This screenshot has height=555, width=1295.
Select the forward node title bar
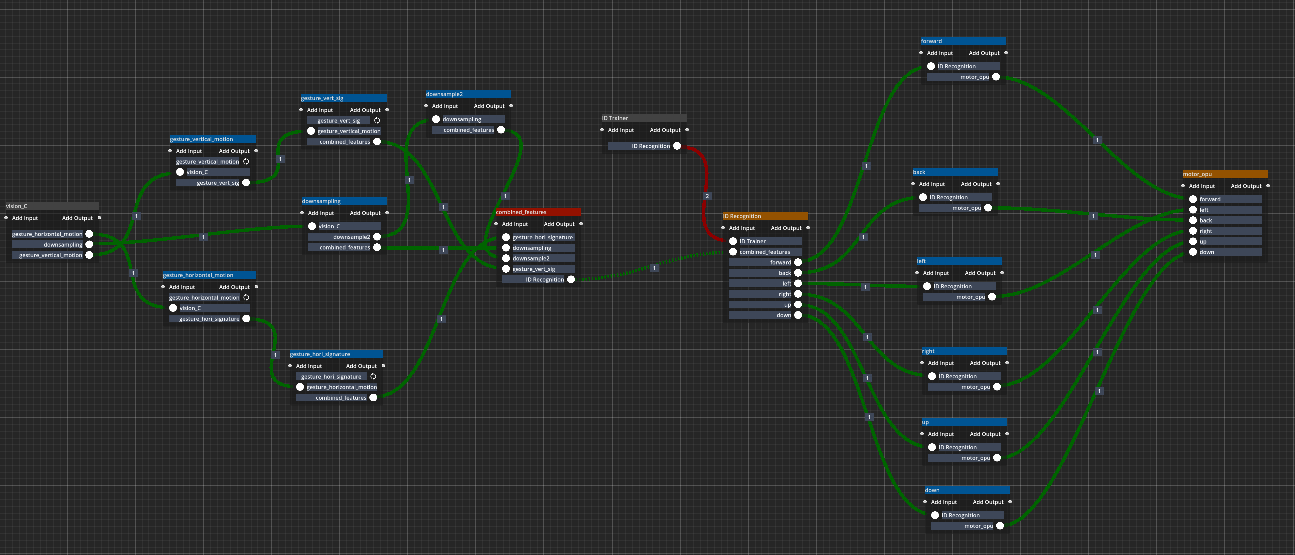(962, 41)
